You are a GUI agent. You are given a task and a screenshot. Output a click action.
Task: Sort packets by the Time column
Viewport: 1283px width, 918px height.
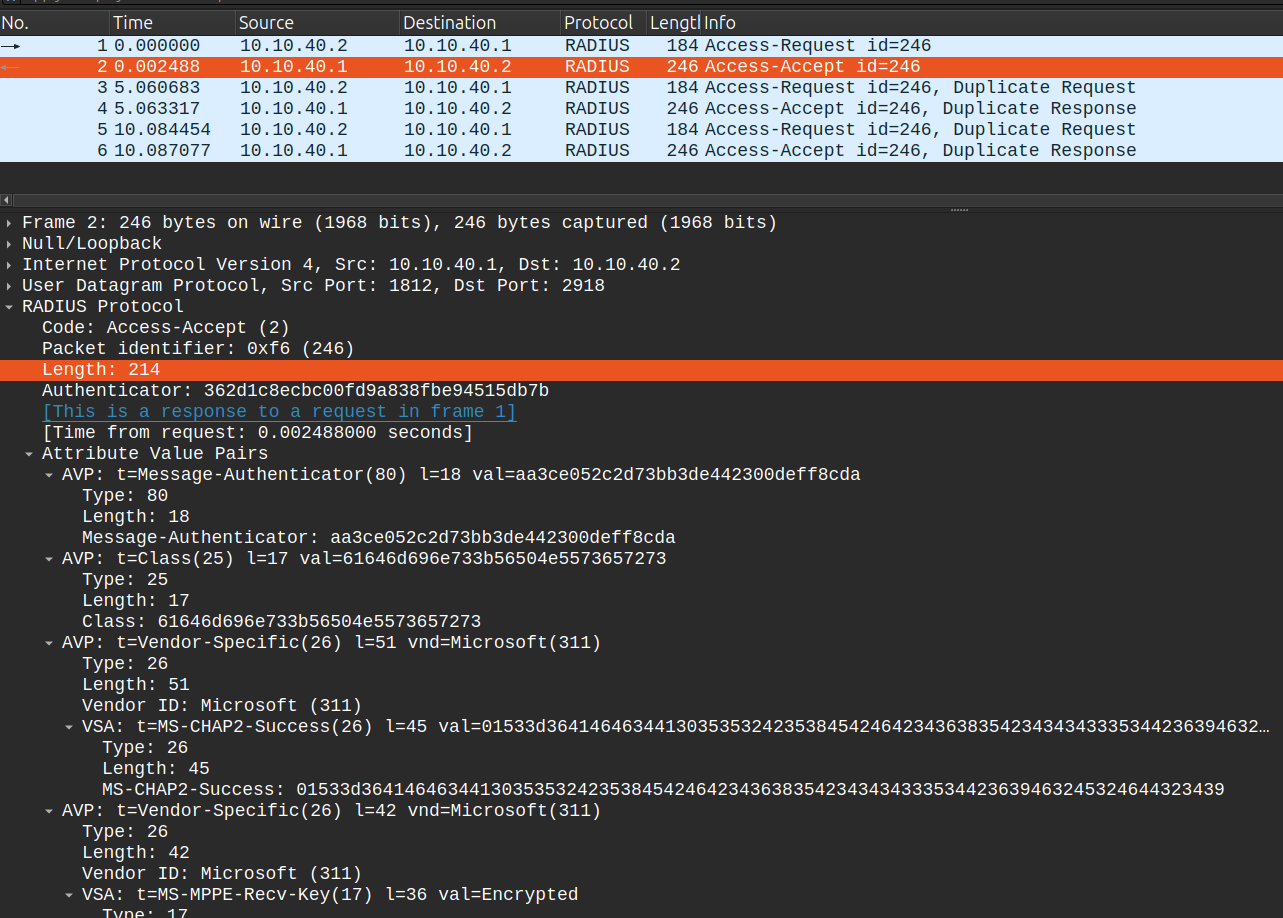coord(170,22)
